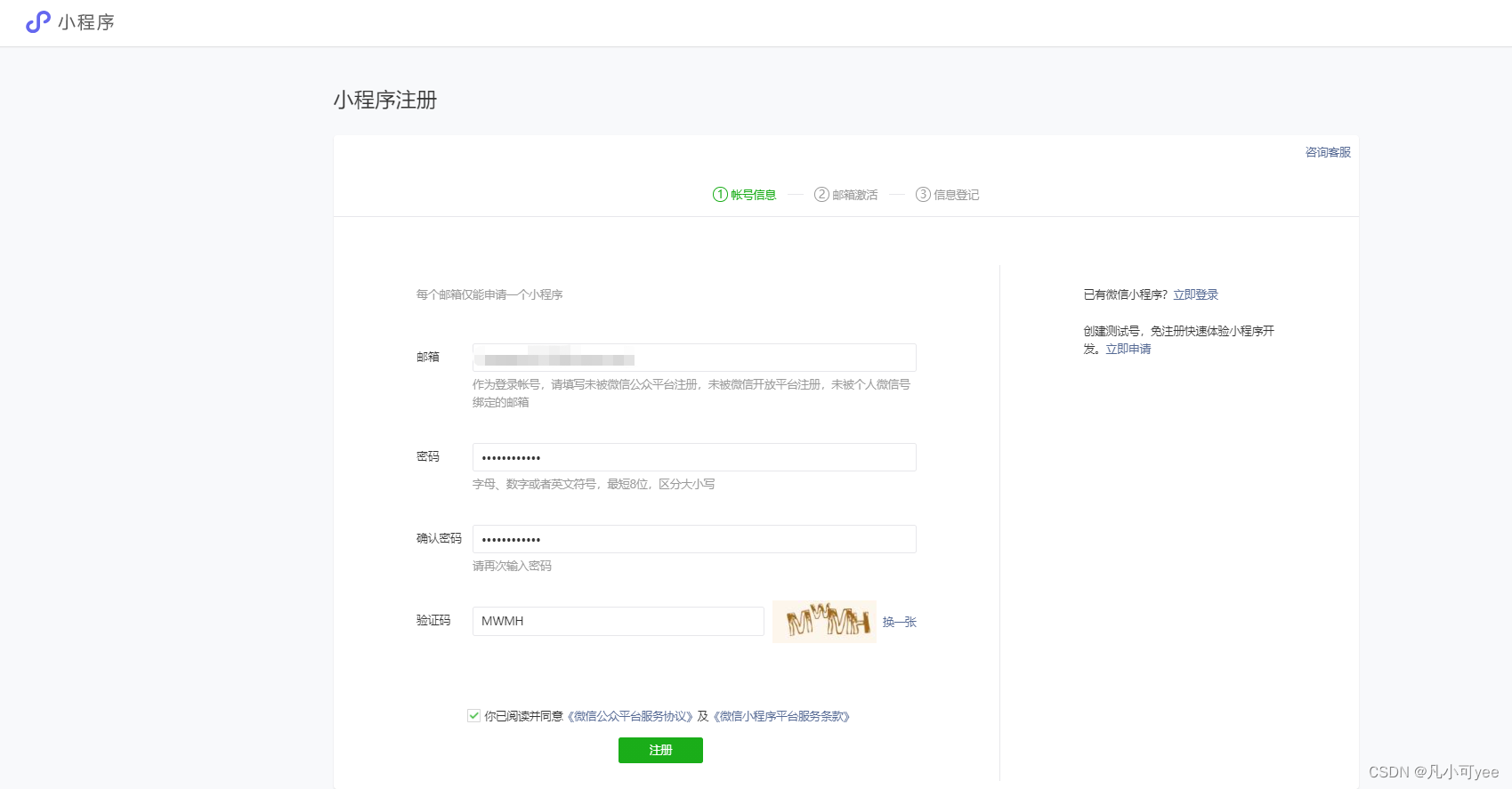Select step 1 帐号信息

(745, 195)
